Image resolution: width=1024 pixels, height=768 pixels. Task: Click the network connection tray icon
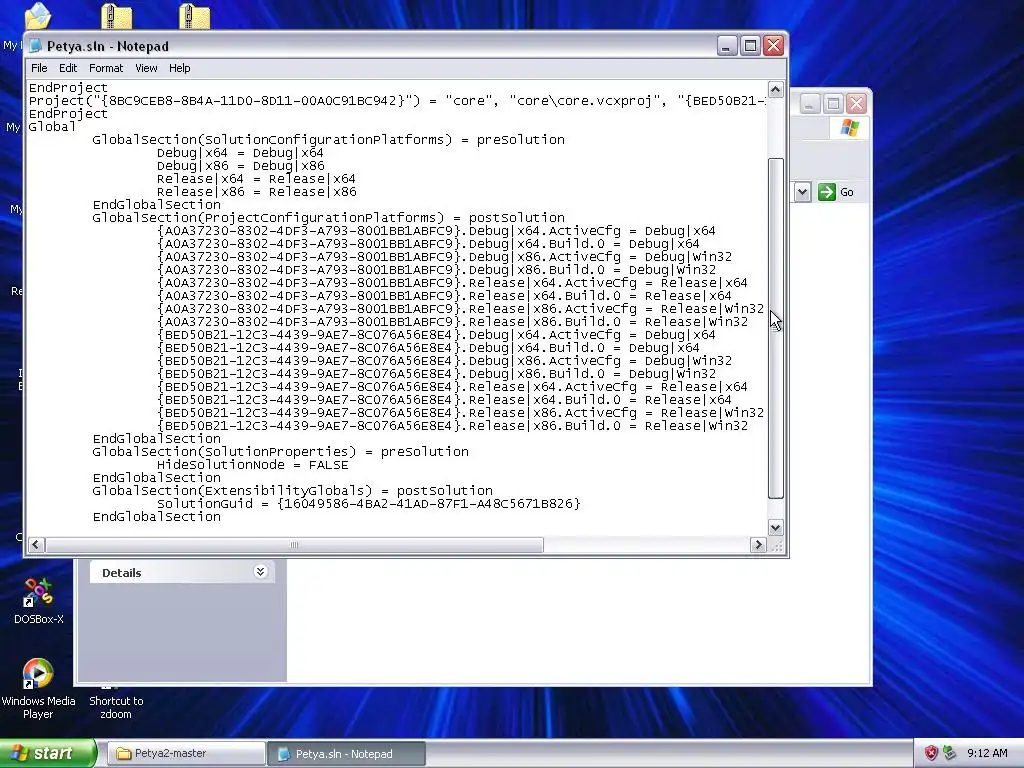tap(949, 753)
